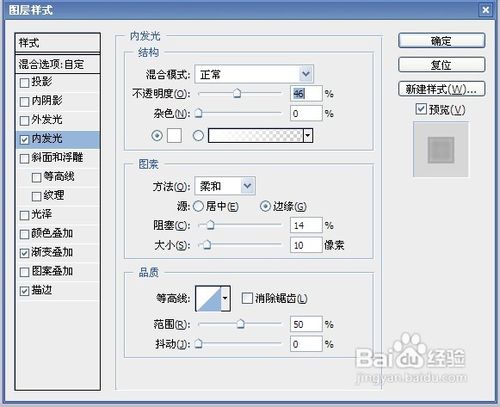Choose 边缘 as glow source

click(265, 206)
